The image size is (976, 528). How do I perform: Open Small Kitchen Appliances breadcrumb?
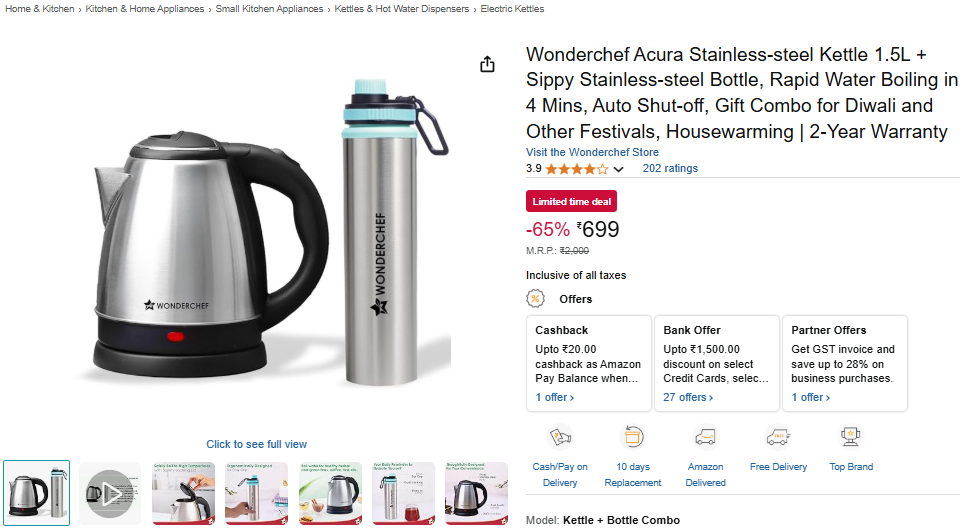[x=269, y=9]
